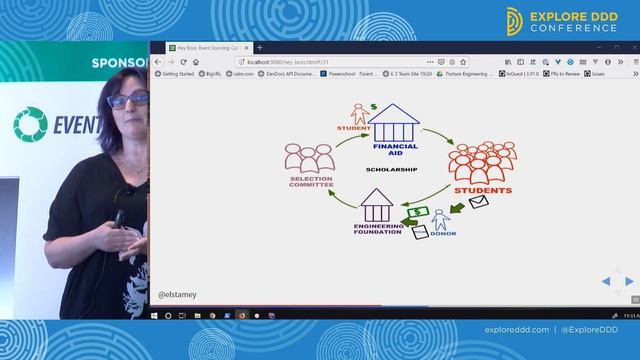Image resolution: width=640 pixels, height=360 pixels.
Task: Open File Explorer from the taskbar
Action: pyautogui.click(x=198, y=316)
